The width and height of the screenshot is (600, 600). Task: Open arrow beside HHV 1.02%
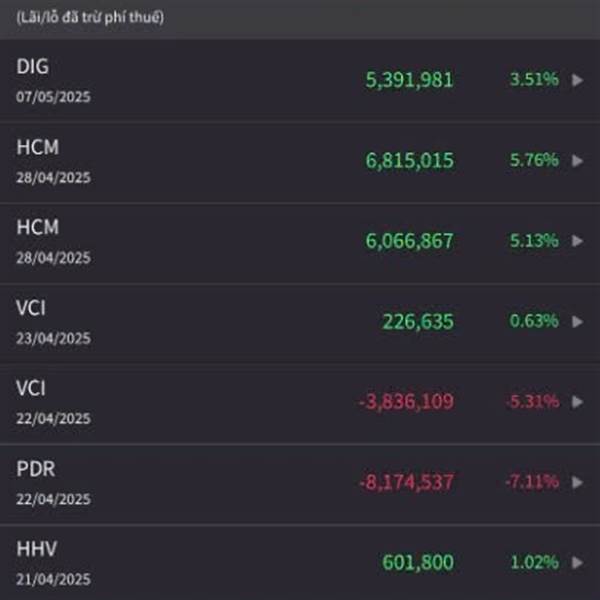pyautogui.click(x=577, y=562)
